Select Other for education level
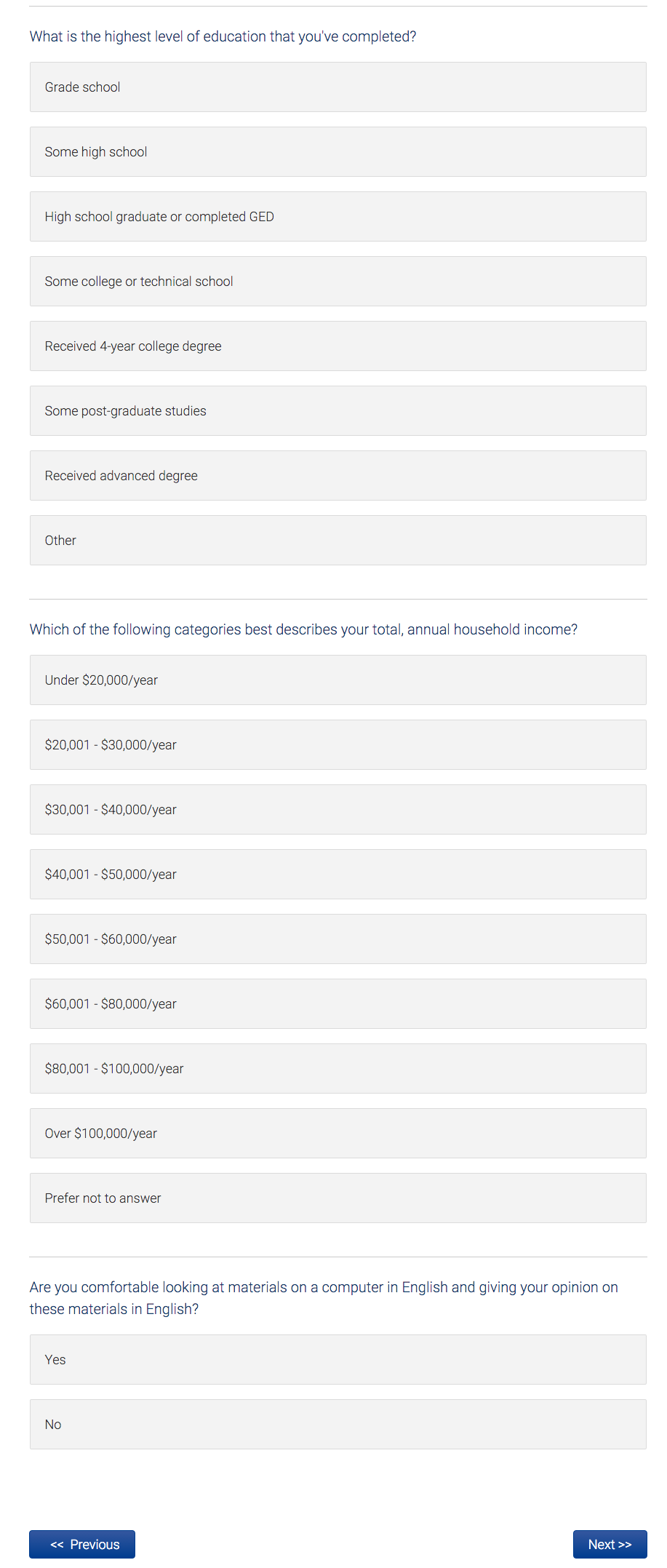This screenshot has height=1568, width=667. point(338,541)
